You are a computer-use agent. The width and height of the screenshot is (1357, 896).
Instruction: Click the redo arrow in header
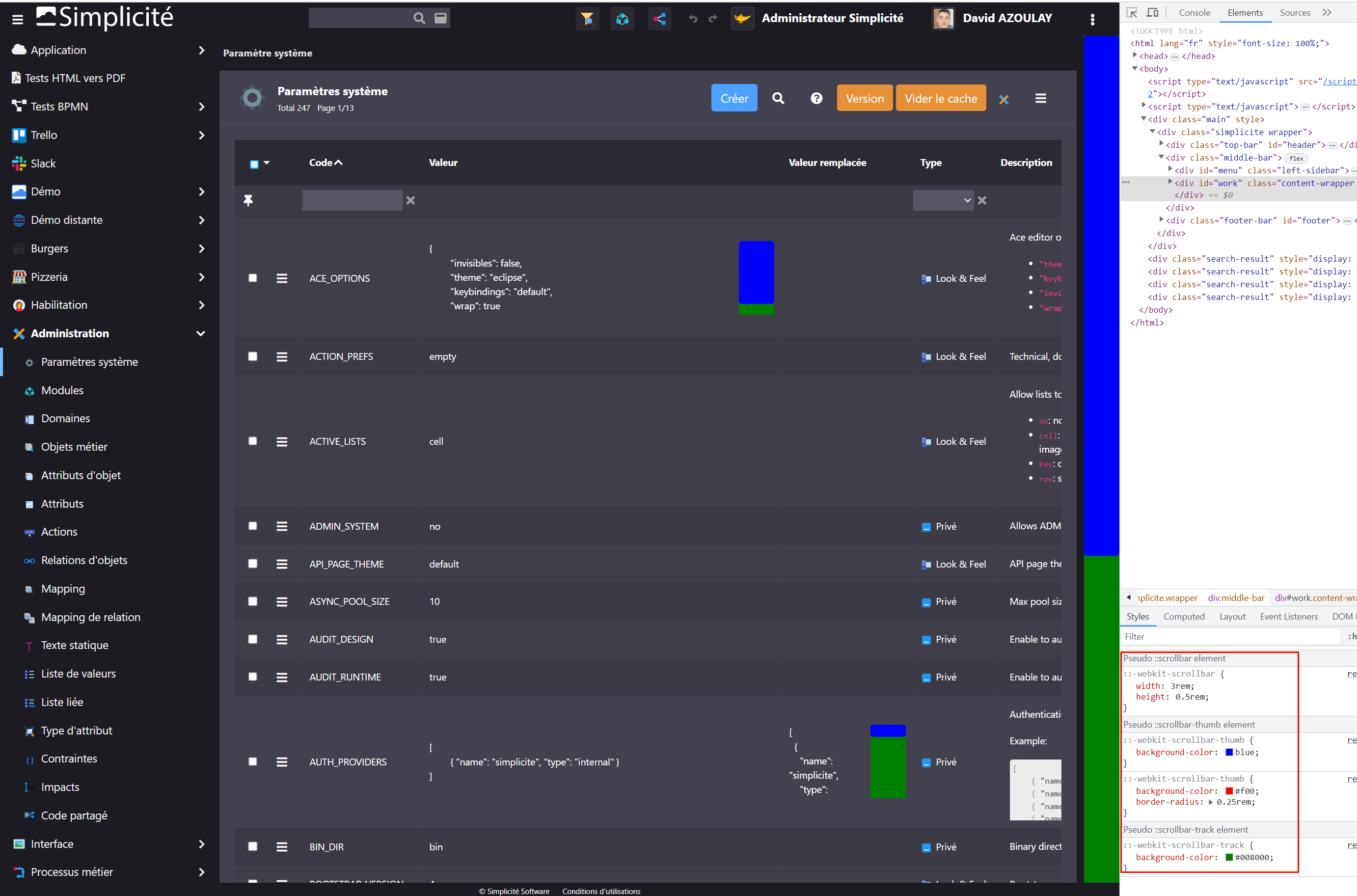pyautogui.click(x=713, y=19)
